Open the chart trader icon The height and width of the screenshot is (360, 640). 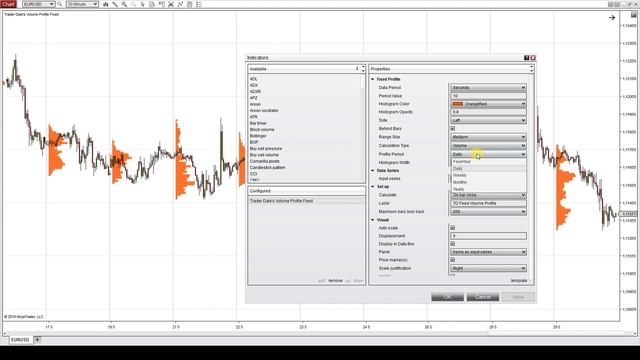click(162, 4)
